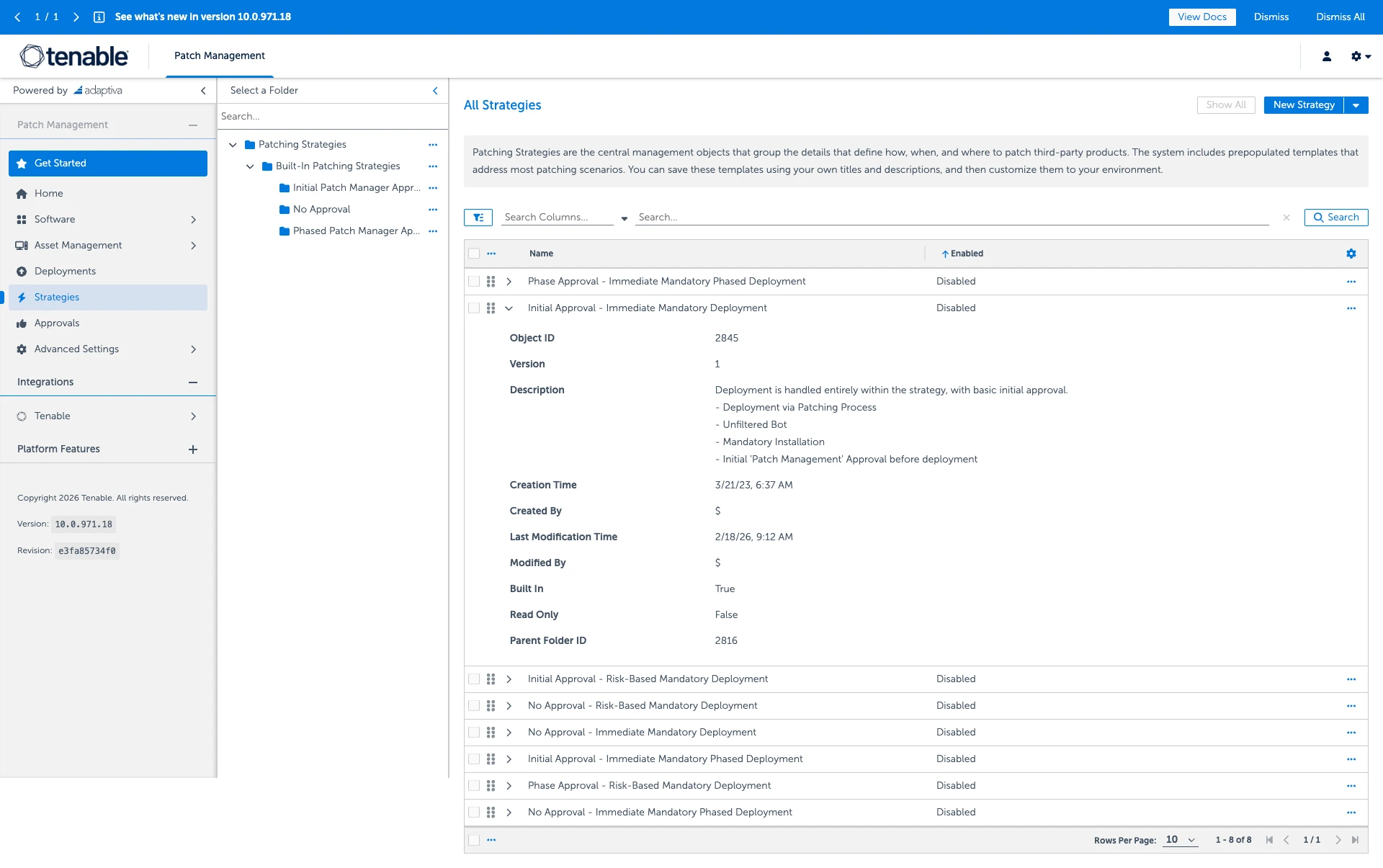1383x868 pixels.
Task: Go to first page of table
Action: (x=1269, y=840)
